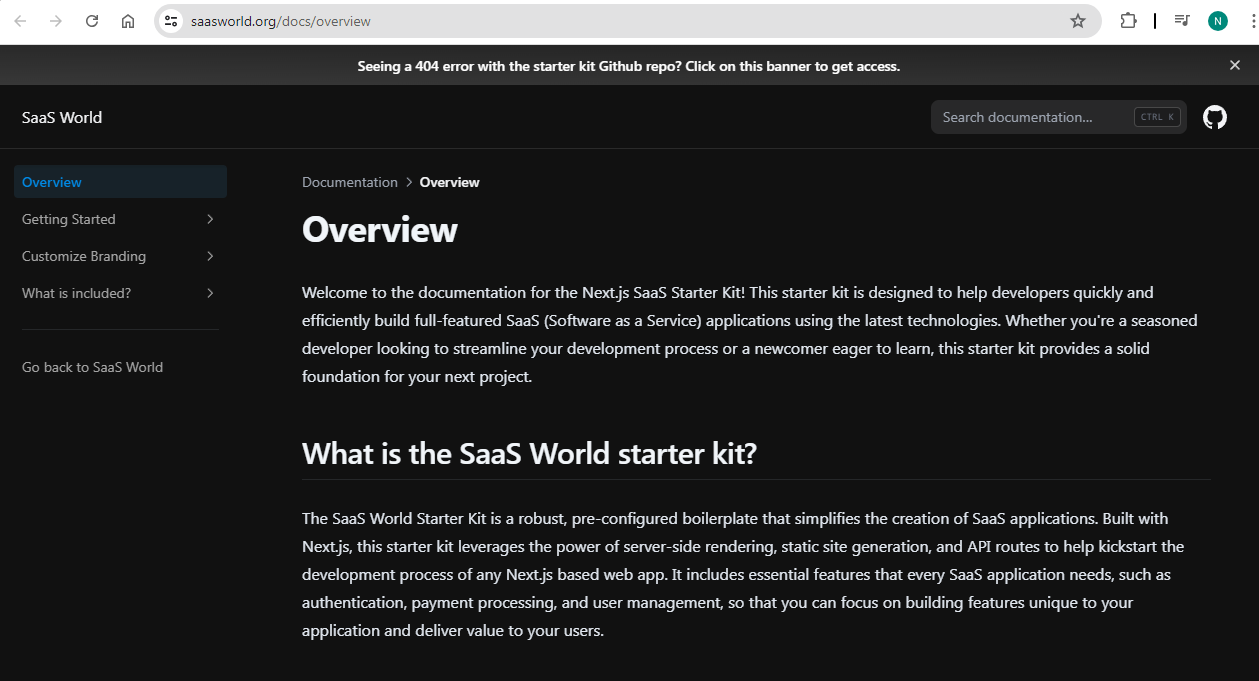
Task: Open the extensions puzzle icon
Action: tap(1129, 21)
